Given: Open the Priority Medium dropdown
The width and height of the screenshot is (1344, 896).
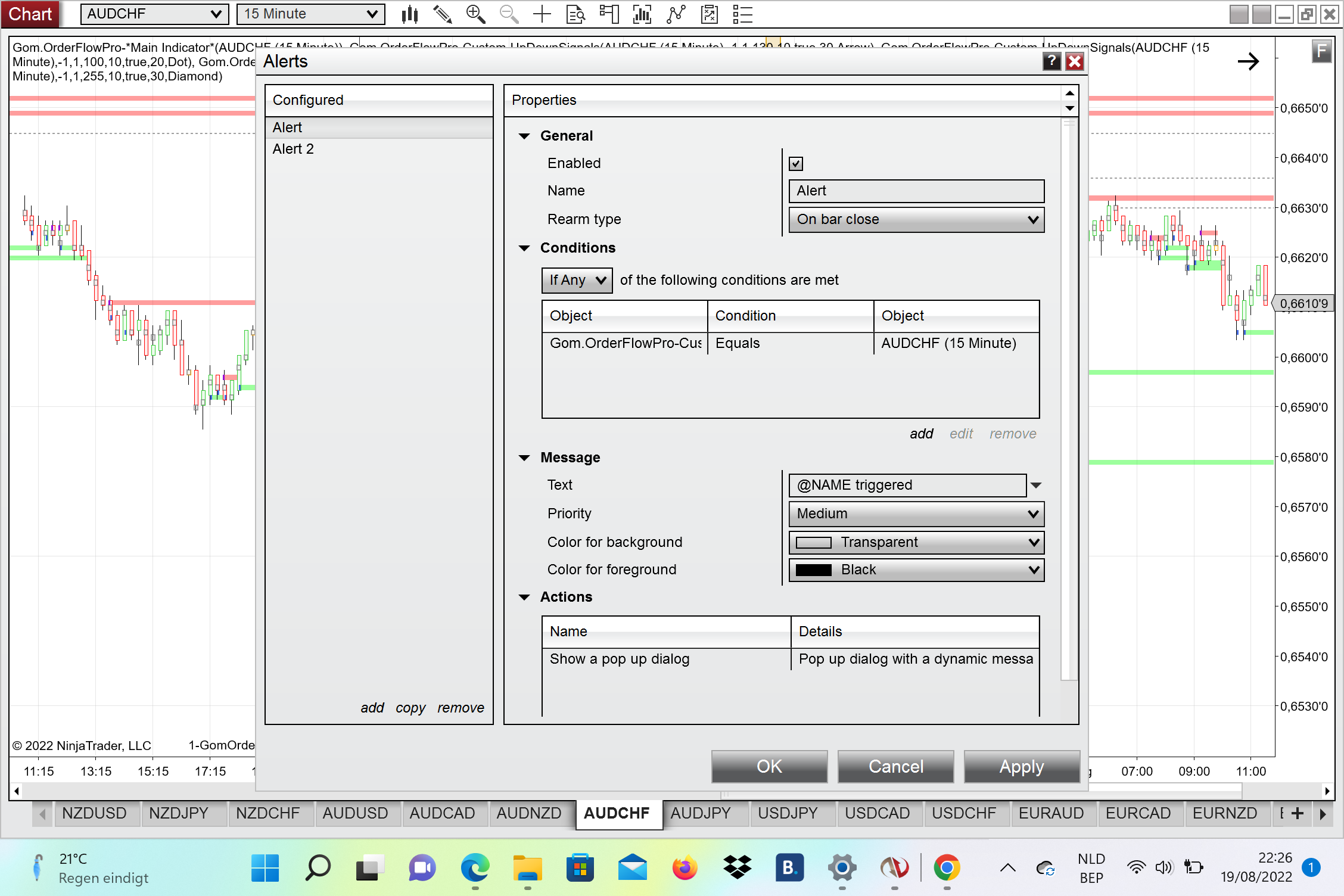Looking at the screenshot, I should 916,514.
